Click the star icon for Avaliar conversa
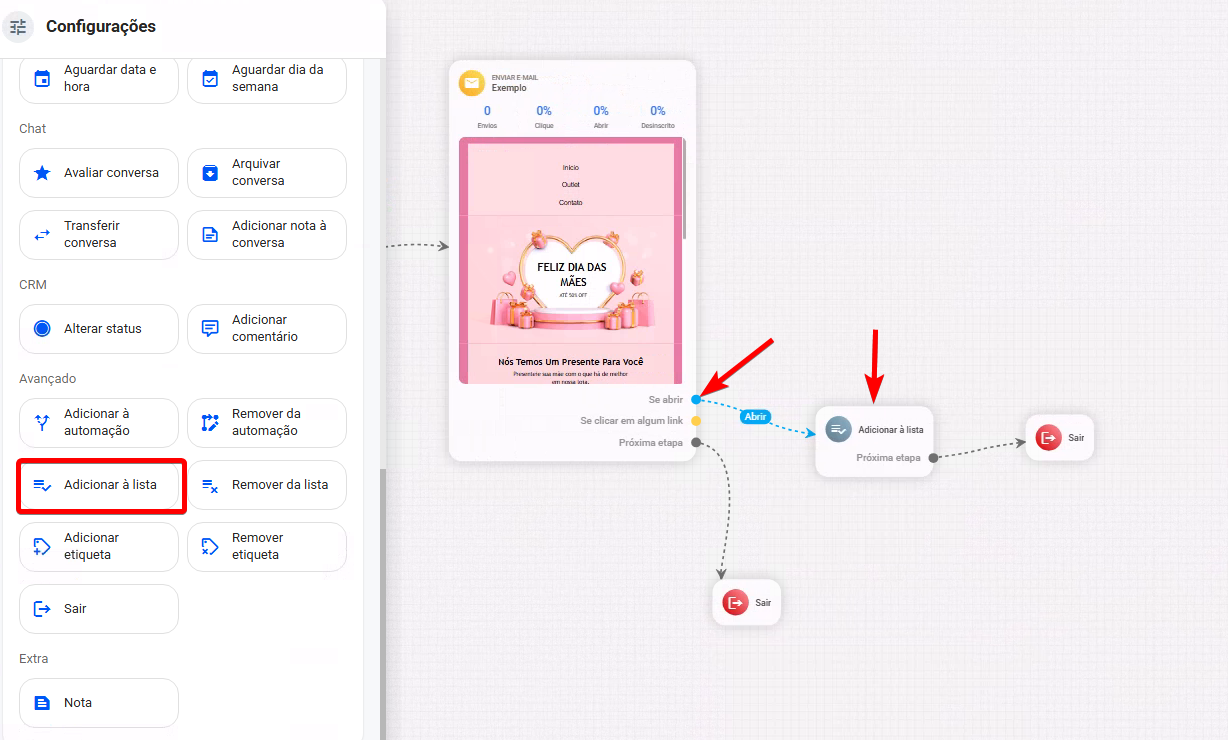Viewport: 1228px width, 740px height. click(42, 173)
